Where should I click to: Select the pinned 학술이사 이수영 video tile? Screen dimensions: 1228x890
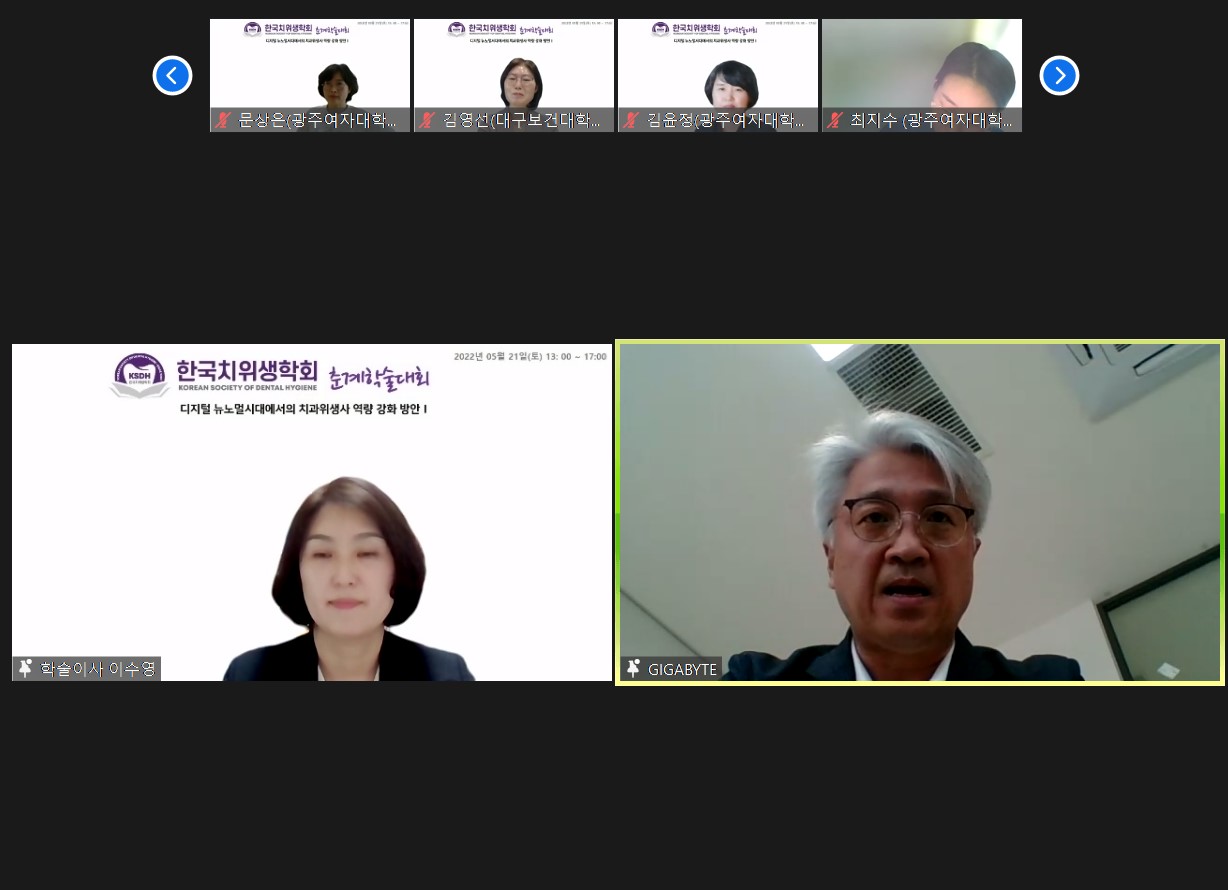(x=312, y=512)
